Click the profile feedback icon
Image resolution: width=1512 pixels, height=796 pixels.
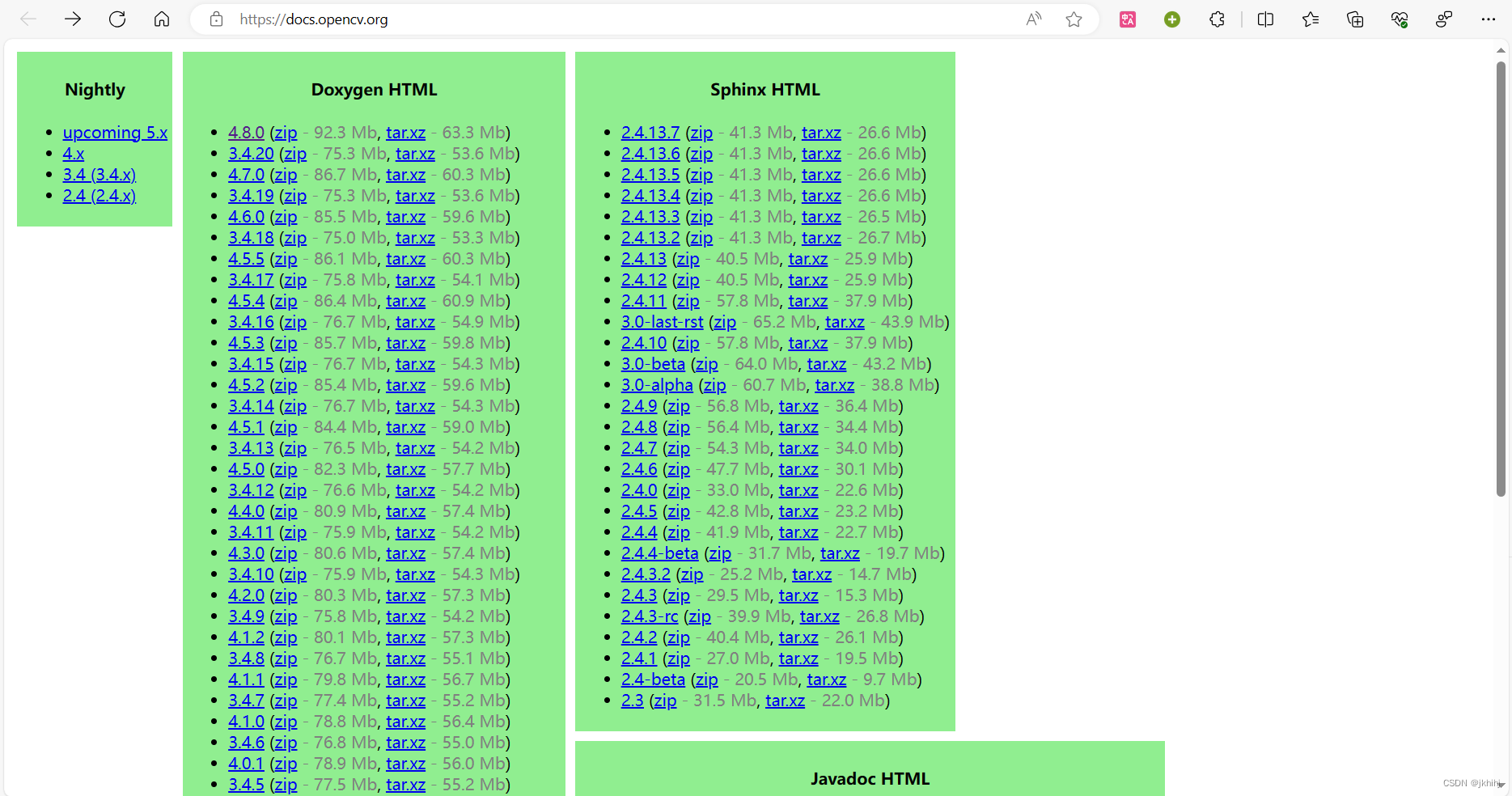(x=1444, y=19)
